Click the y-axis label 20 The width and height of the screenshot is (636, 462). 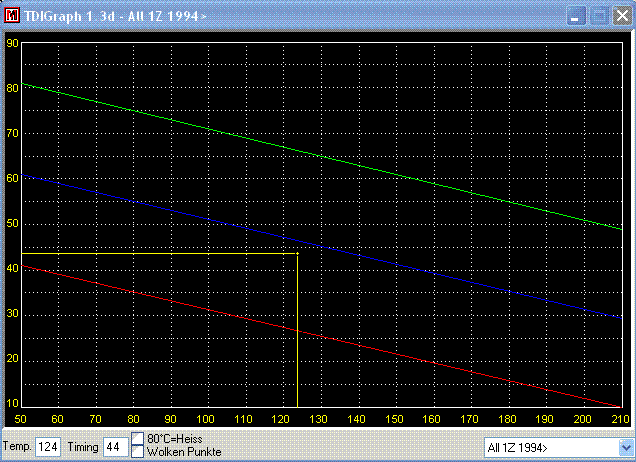(13, 358)
